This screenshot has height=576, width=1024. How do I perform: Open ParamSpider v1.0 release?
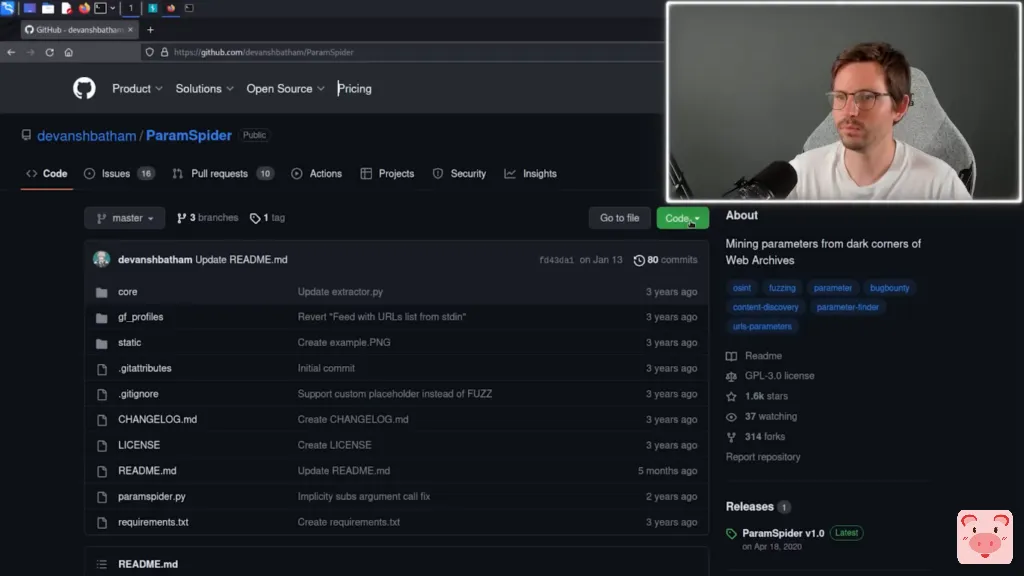(783, 534)
